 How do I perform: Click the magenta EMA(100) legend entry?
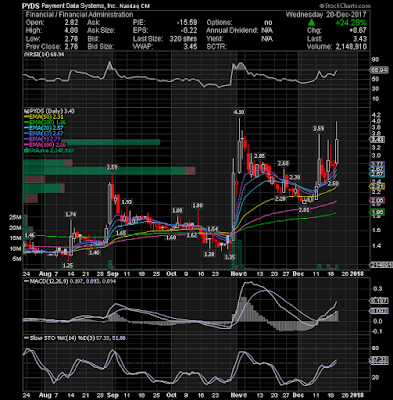tap(46, 145)
